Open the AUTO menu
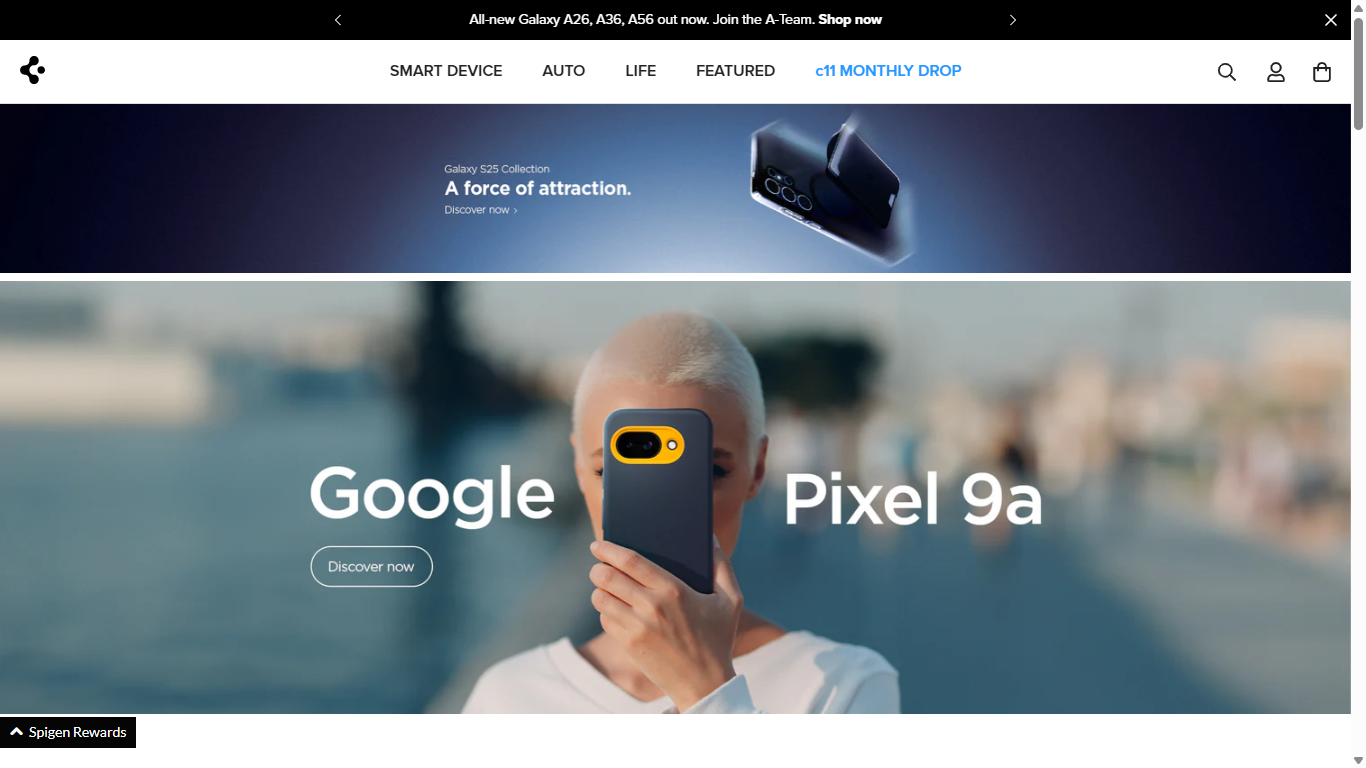The image size is (1366, 768). [564, 71]
